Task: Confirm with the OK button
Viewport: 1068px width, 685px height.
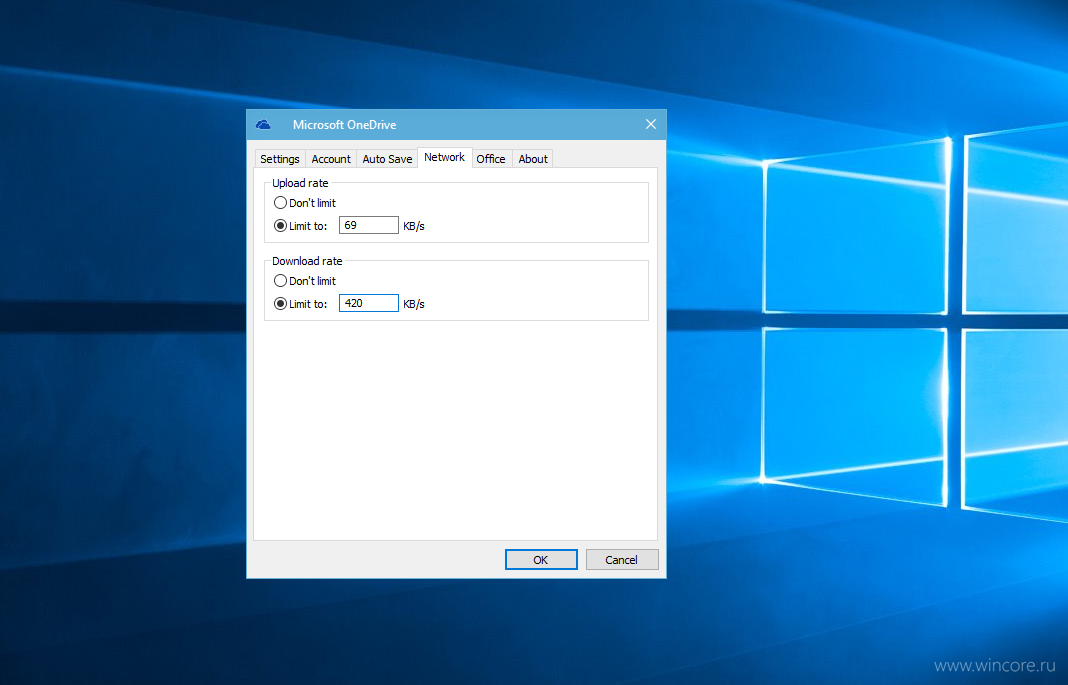Action: [x=541, y=560]
